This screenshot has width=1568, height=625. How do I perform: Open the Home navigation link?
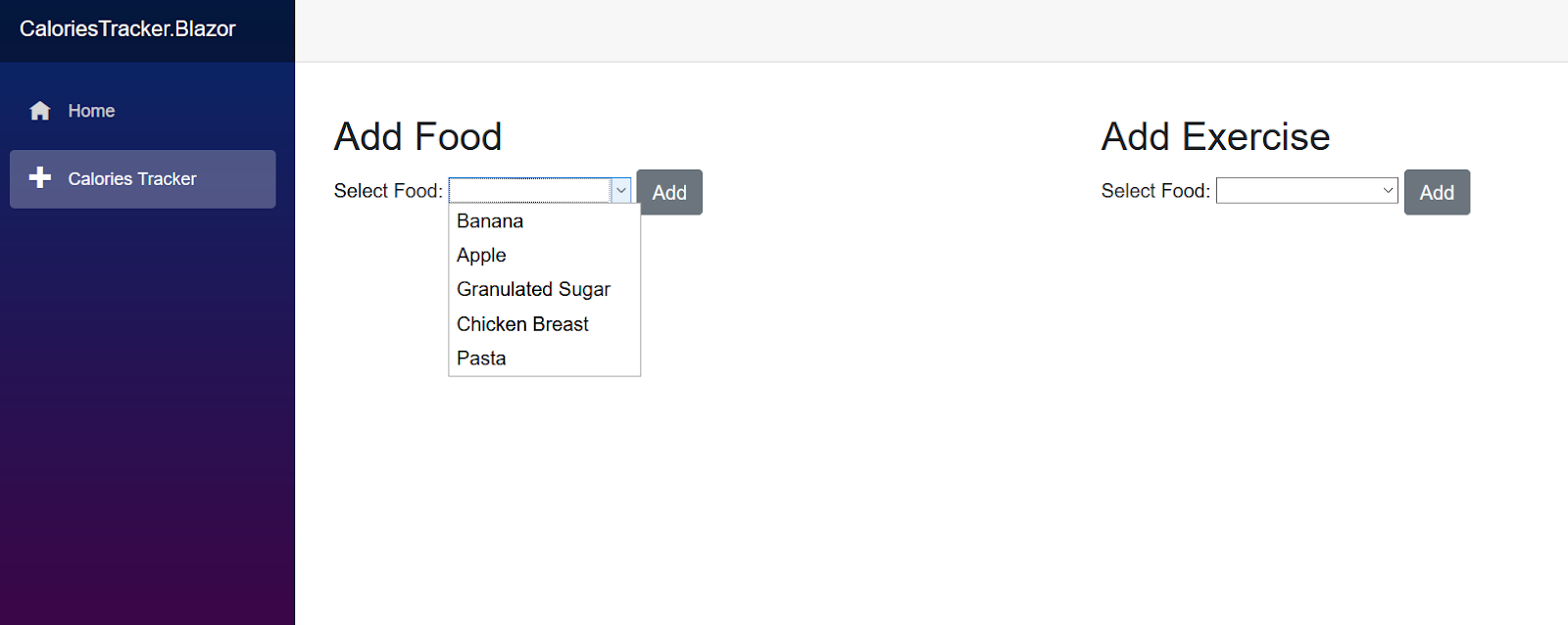click(x=91, y=111)
